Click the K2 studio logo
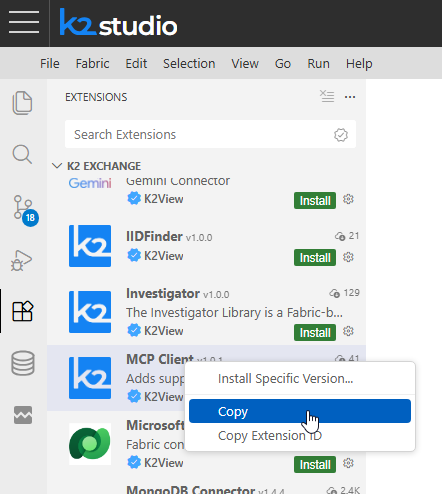Image resolution: width=442 pixels, height=494 pixels. (x=118, y=22)
